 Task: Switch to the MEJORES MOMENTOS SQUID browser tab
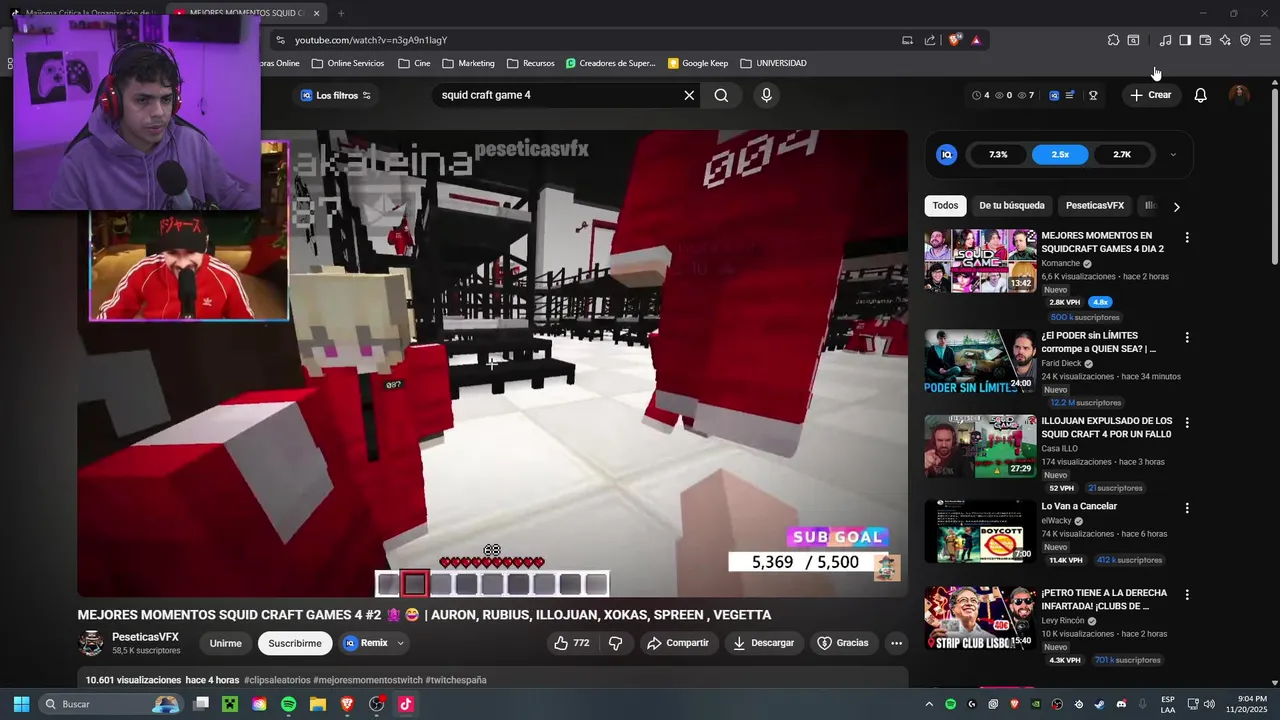click(x=245, y=13)
